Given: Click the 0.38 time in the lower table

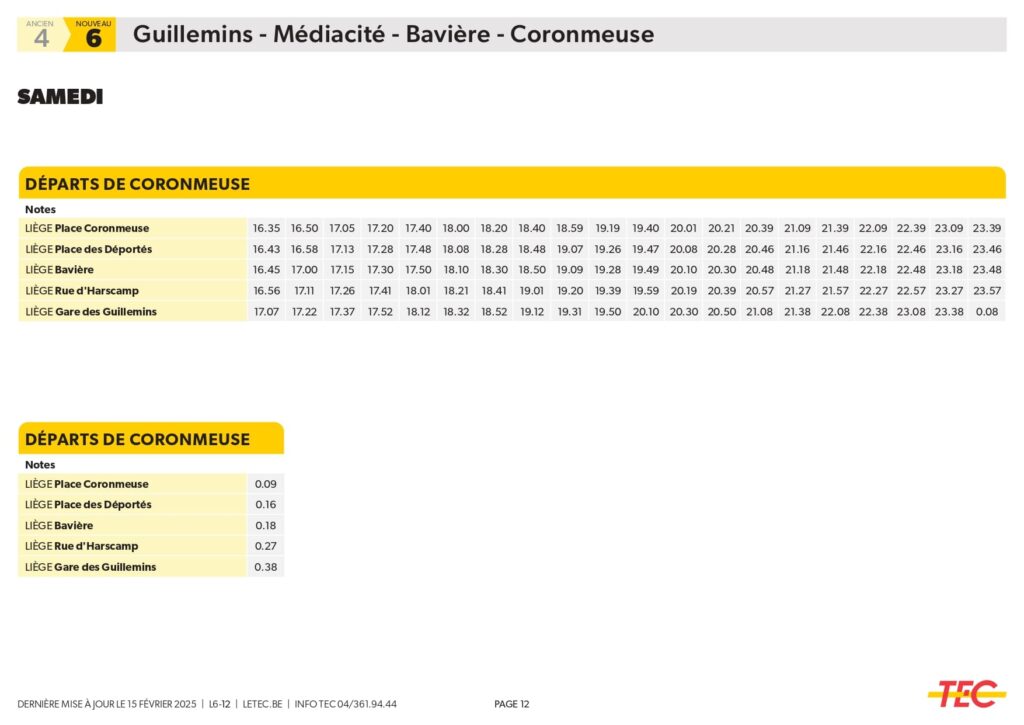Looking at the screenshot, I should [265, 567].
